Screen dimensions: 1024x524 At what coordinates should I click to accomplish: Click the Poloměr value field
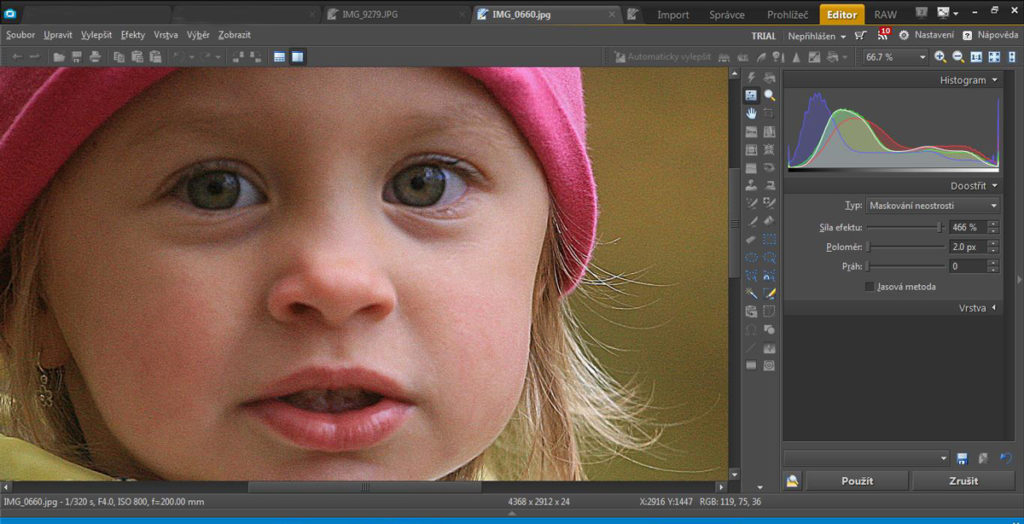[x=966, y=247]
